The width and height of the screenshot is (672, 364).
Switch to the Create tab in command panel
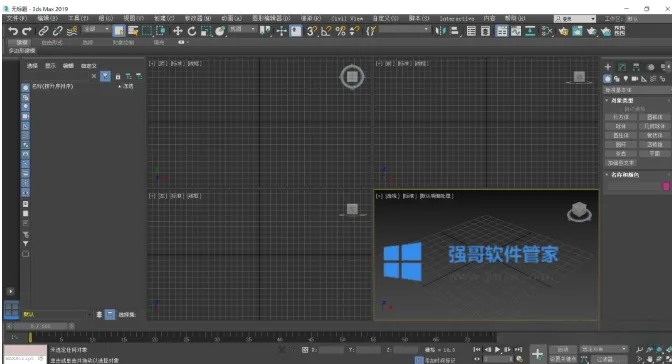tap(608, 67)
